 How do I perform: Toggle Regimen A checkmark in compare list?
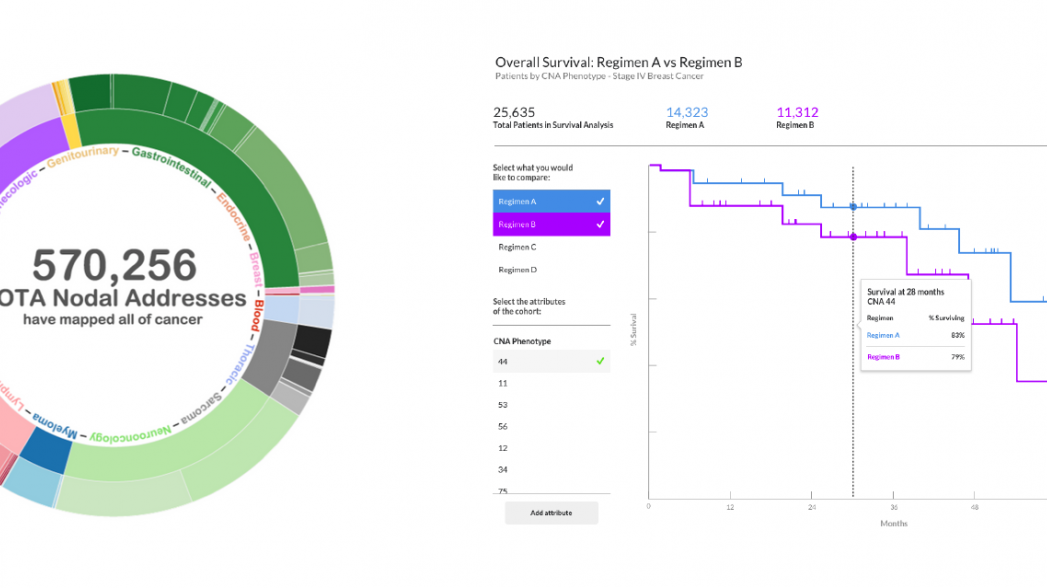point(600,201)
